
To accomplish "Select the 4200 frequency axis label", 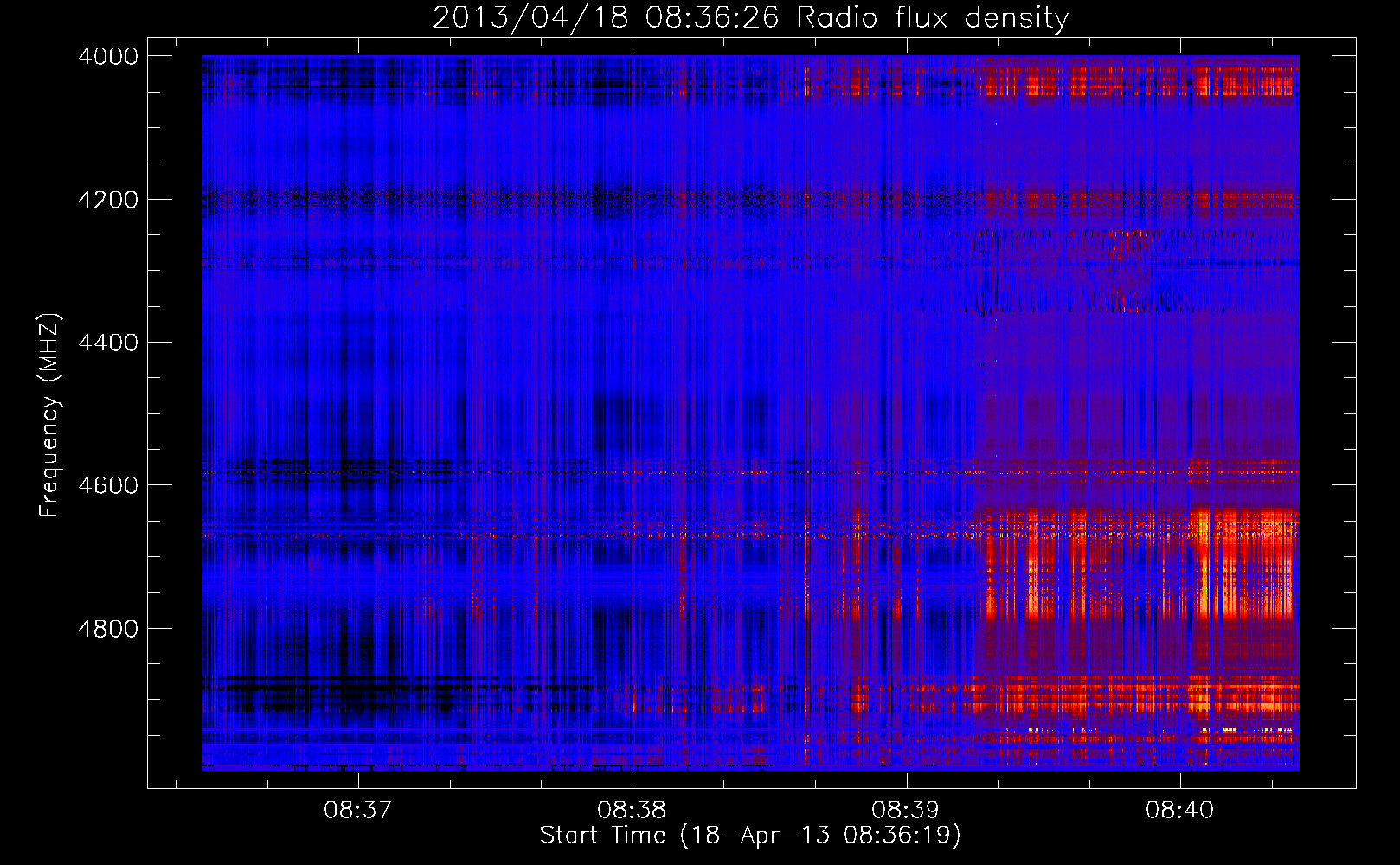I will coord(108,200).
